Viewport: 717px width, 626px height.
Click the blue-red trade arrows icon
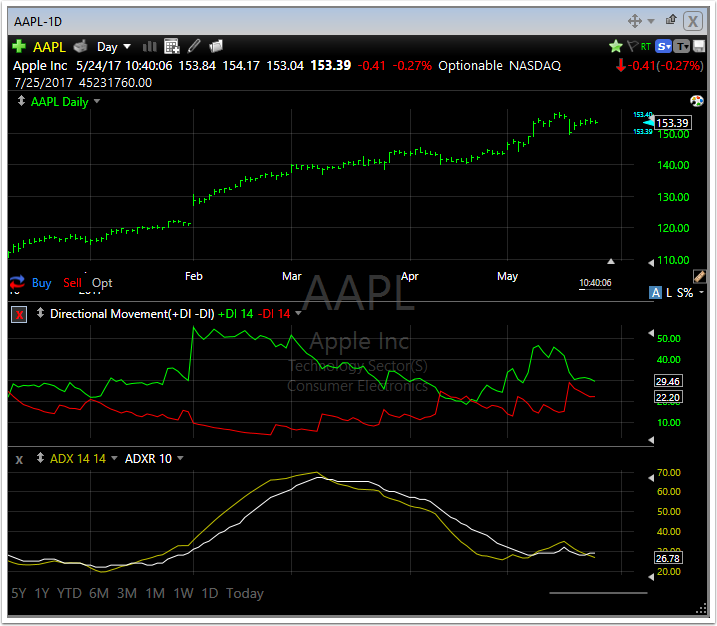[x=17, y=282]
